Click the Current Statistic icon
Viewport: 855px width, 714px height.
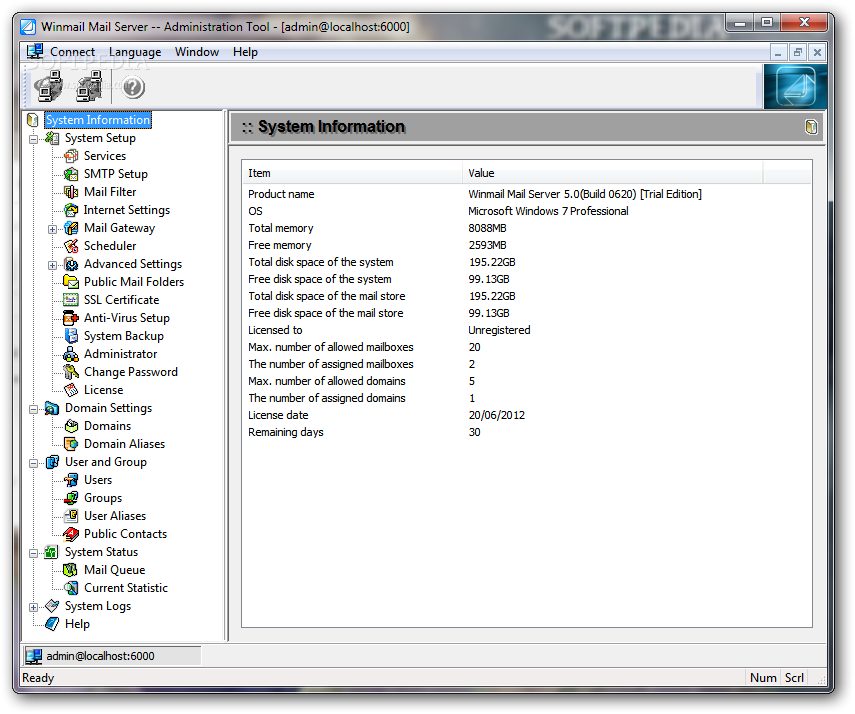(x=71, y=588)
